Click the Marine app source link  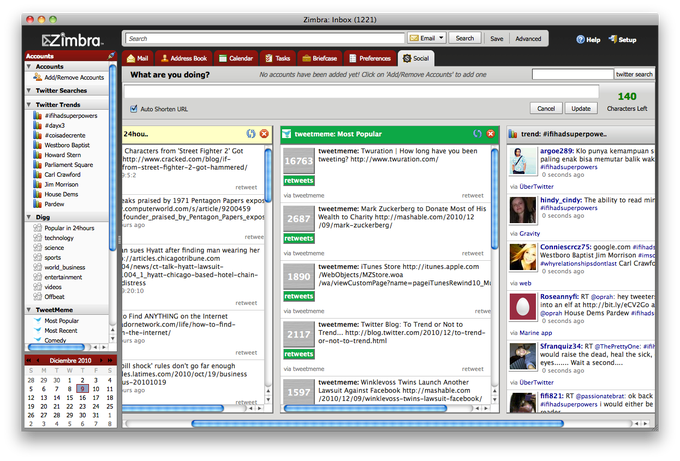536,333
